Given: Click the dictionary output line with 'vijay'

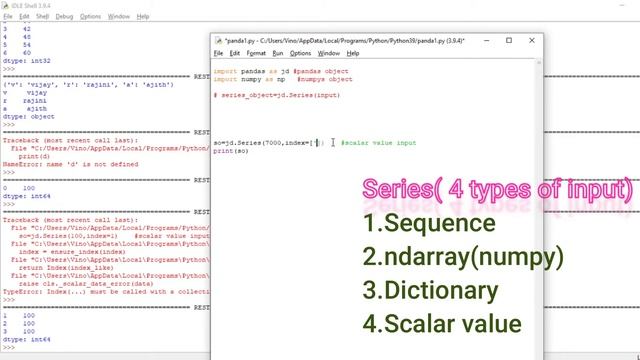Looking at the screenshot, I should point(88,84).
